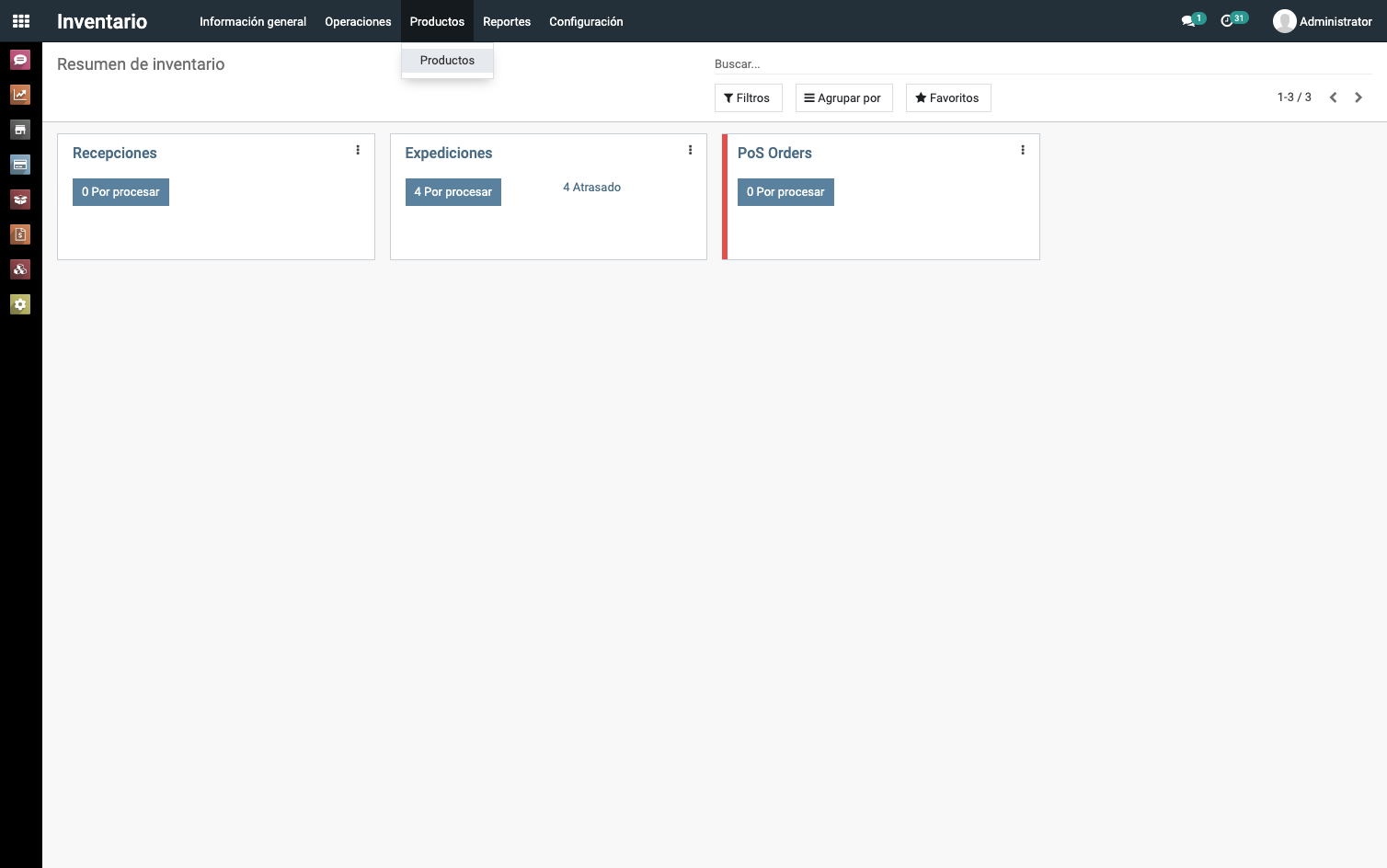Open the Administrator user menu
This screenshot has width=1387, height=868.
click(x=1323, y=21)
